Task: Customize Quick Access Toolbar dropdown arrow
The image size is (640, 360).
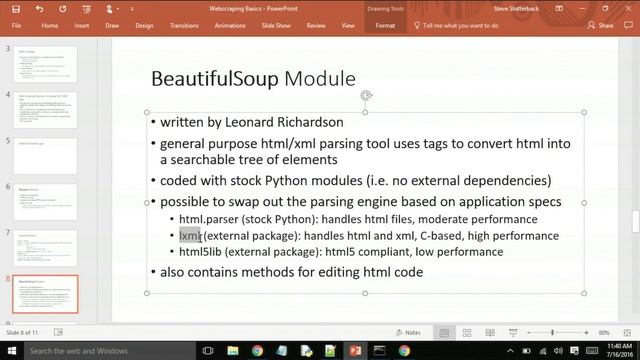Action: click(x=132, y=9)
